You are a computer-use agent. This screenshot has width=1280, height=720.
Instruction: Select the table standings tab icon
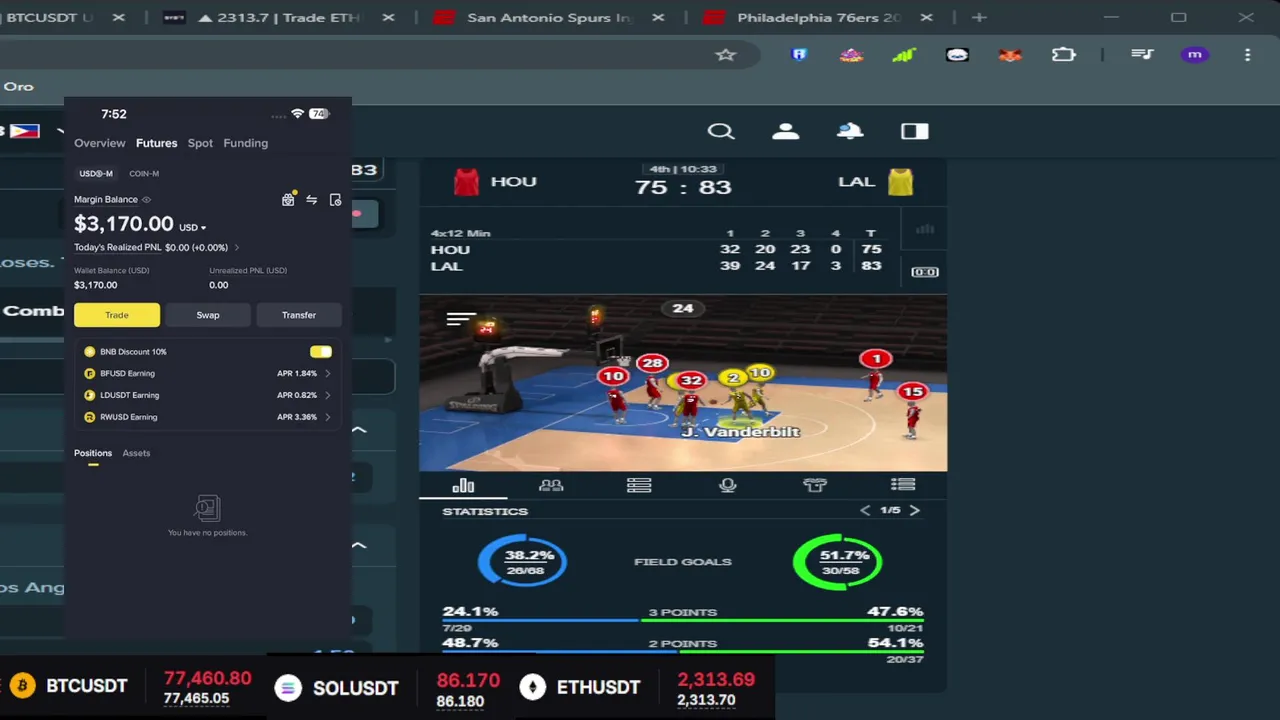pyautogui.click(x=639, y=486)
